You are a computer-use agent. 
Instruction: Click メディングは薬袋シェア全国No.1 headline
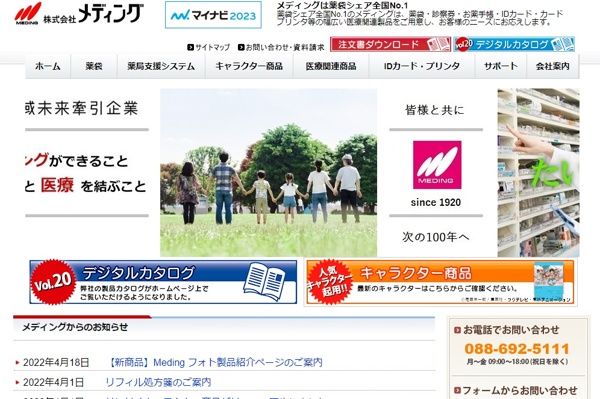click(x=342, y=5)
